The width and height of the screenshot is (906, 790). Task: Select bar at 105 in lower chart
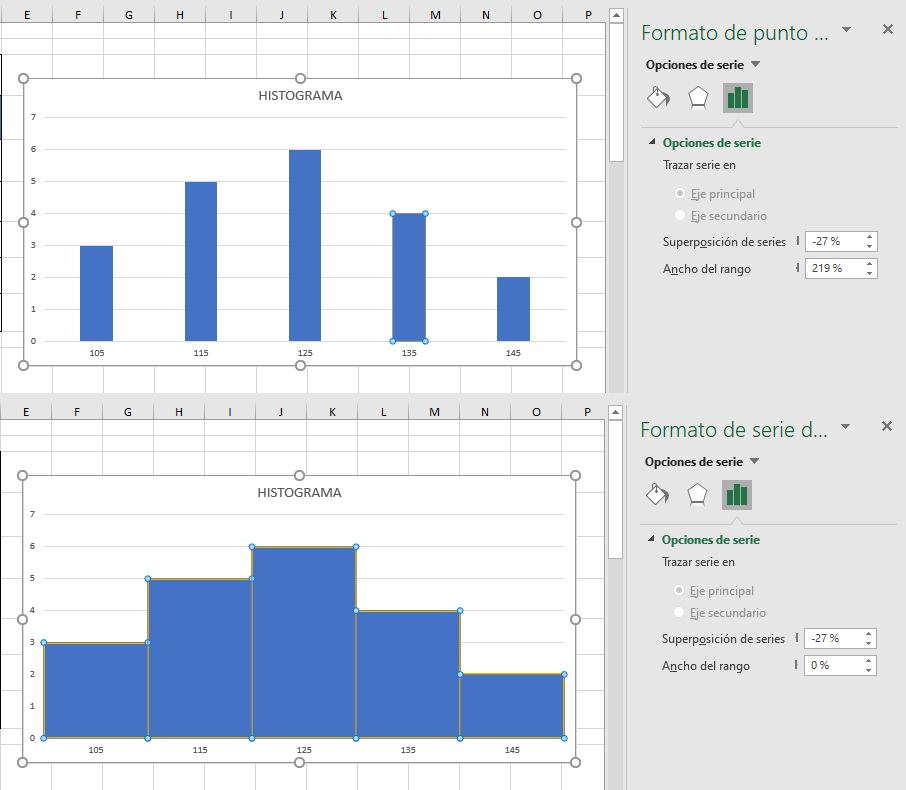click(96, 690)
